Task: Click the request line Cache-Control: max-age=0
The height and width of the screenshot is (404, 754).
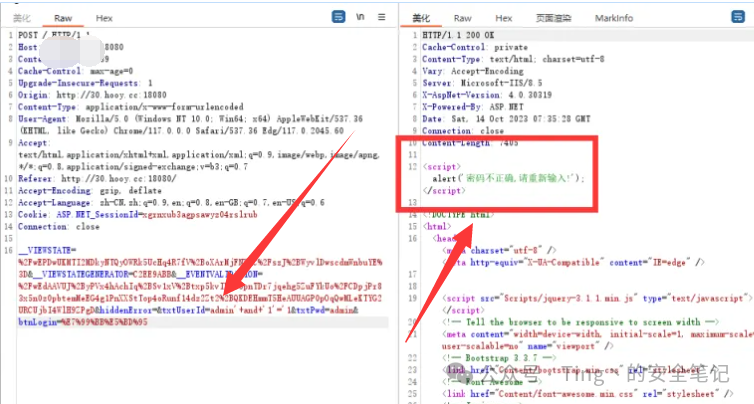Action: [75, 71]
